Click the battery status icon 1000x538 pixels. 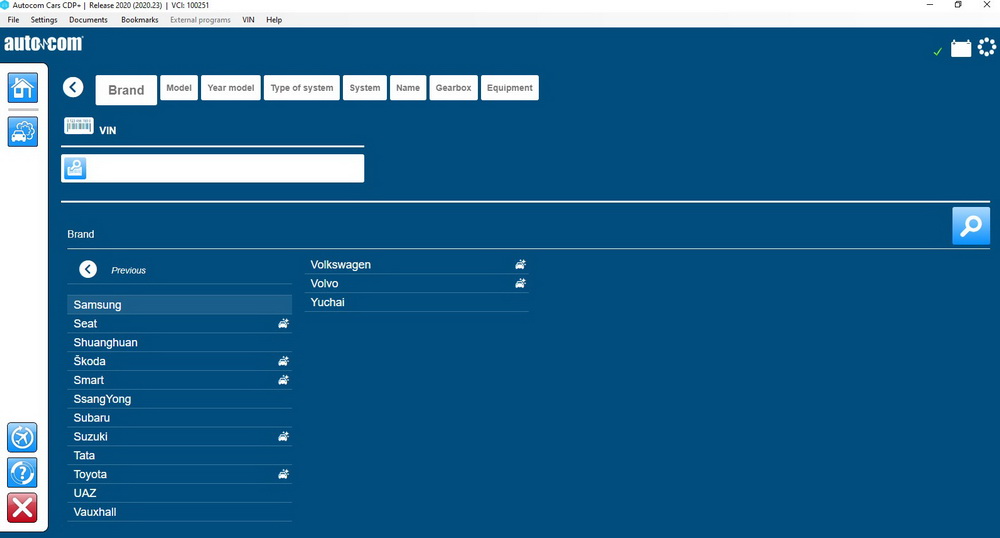960,48
